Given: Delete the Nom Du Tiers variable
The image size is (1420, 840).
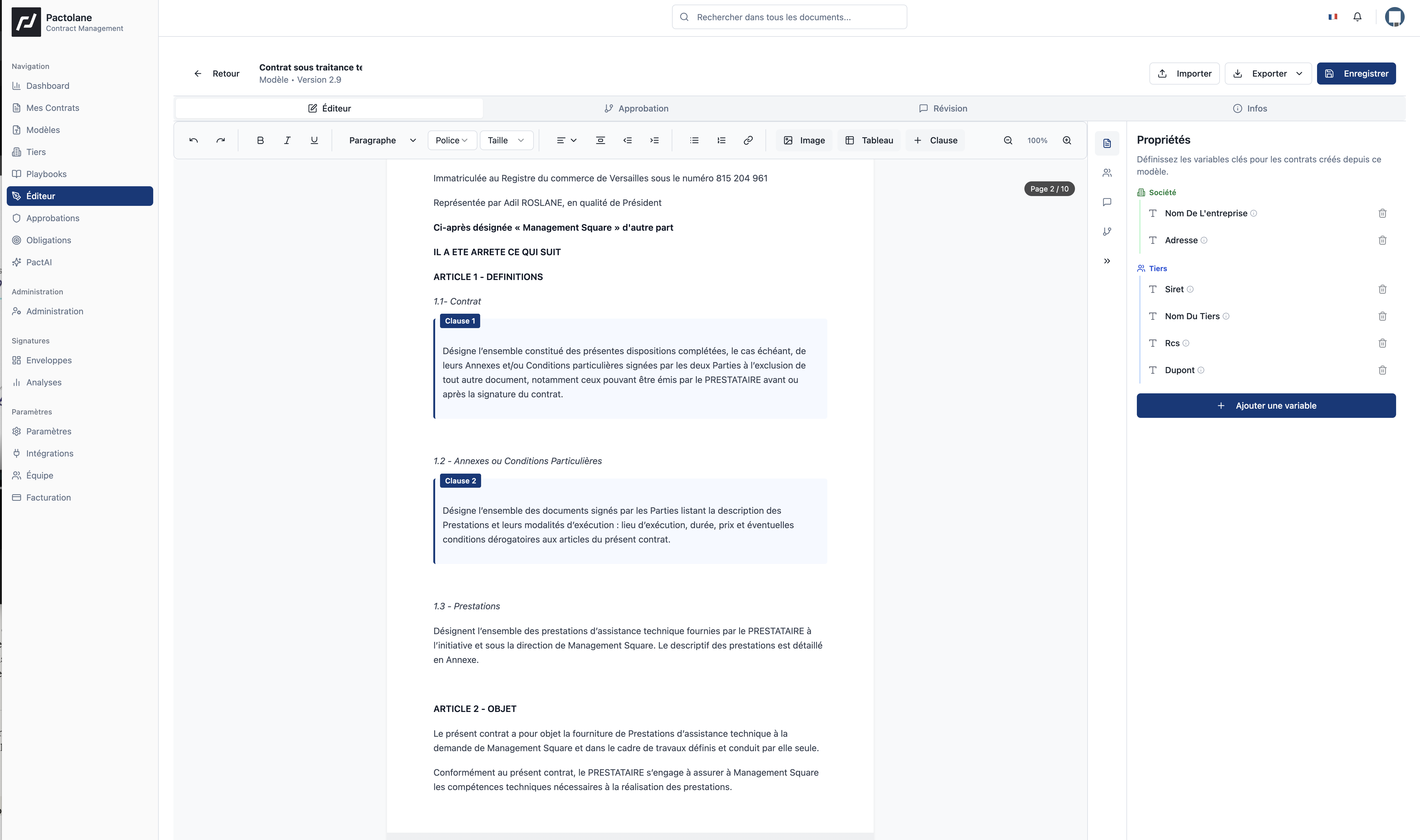Looking at the screenshot, I should 1383,316.
